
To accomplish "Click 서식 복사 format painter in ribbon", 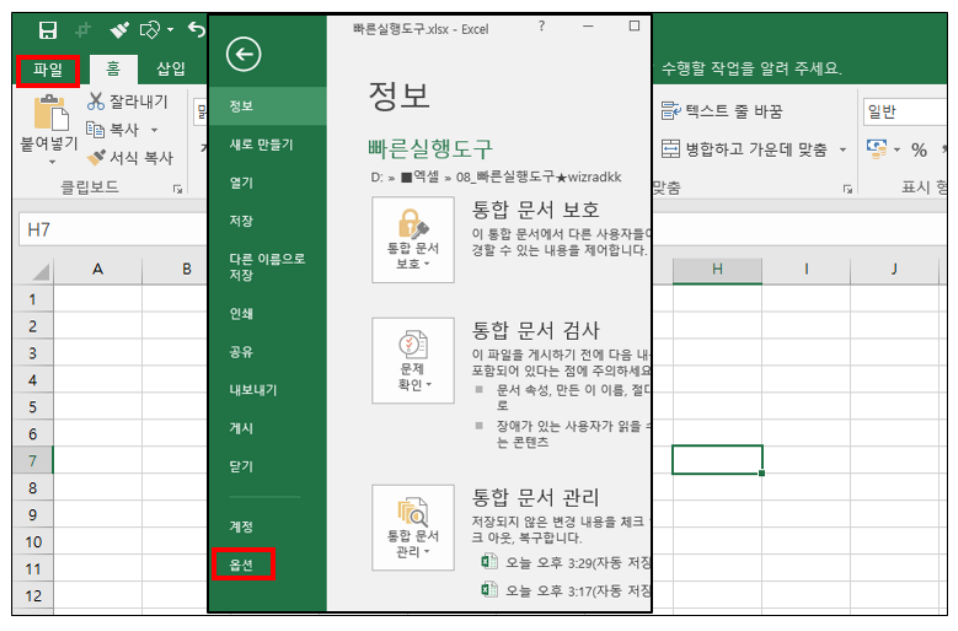I will click(x=130, y=158).
